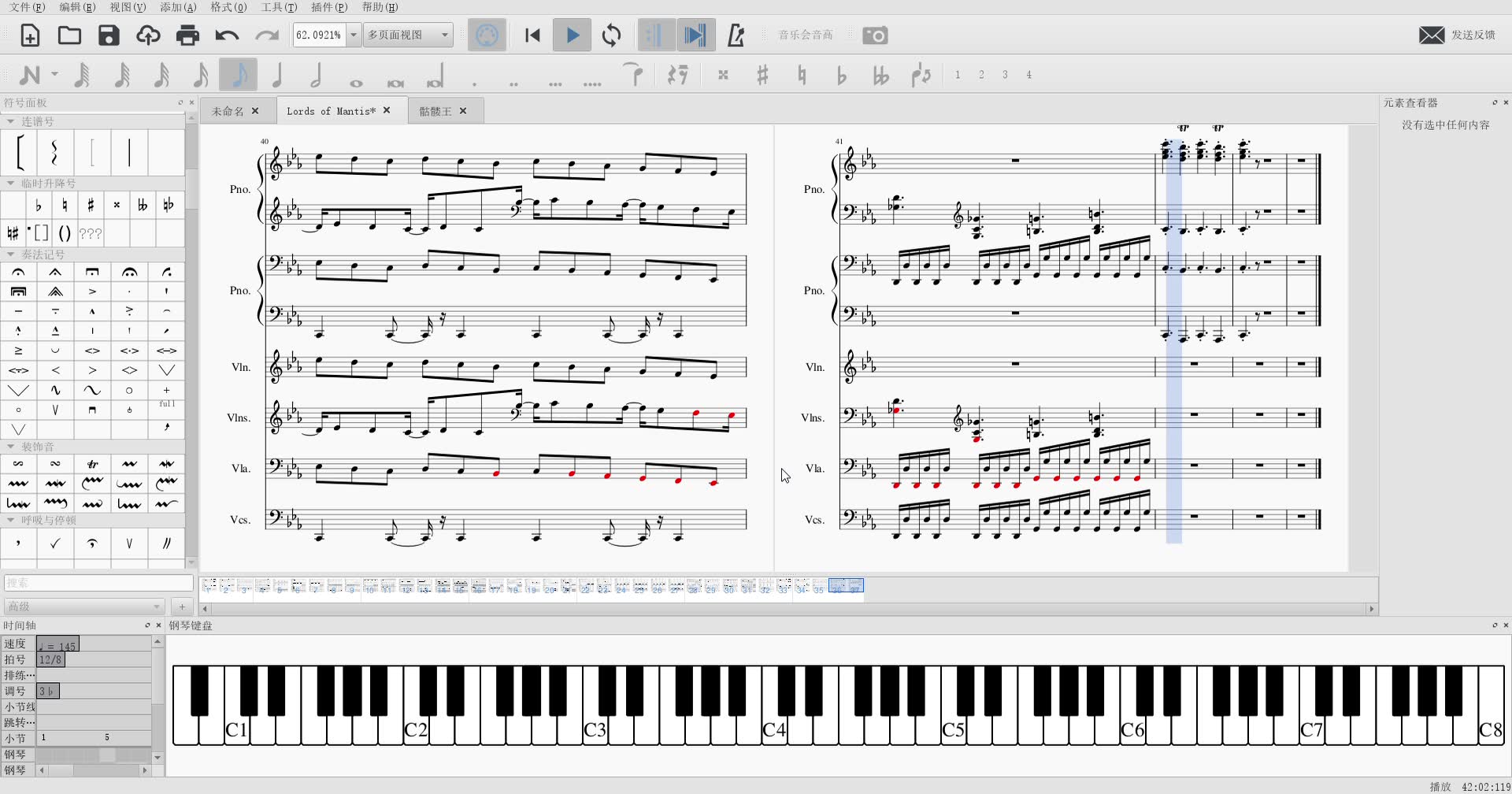Toggle MIDI input on the toolbar
1512x794 pixels.
[x=487, y=35]
